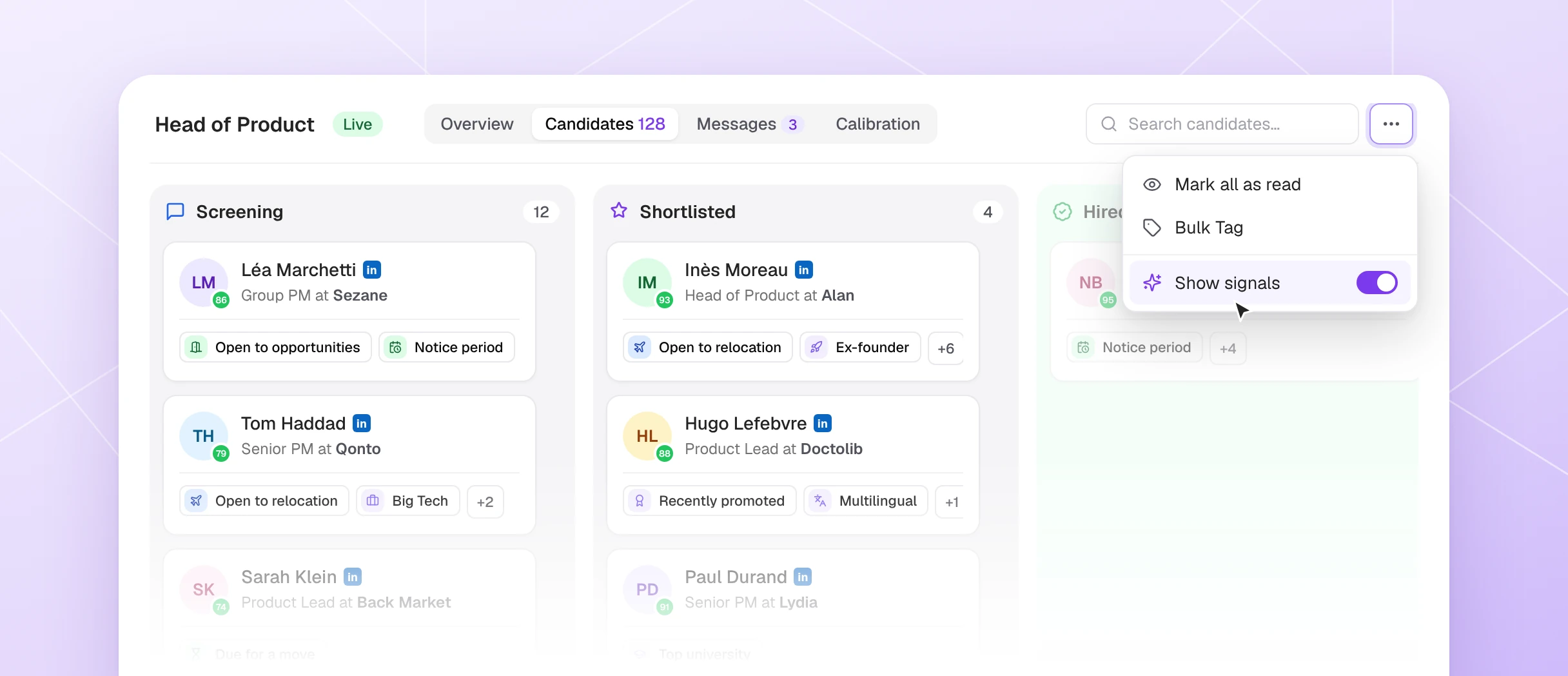The image size is (1568, 676).
Task: Click the IM avatar of Inès Moreau
Action: pos(647,283)
